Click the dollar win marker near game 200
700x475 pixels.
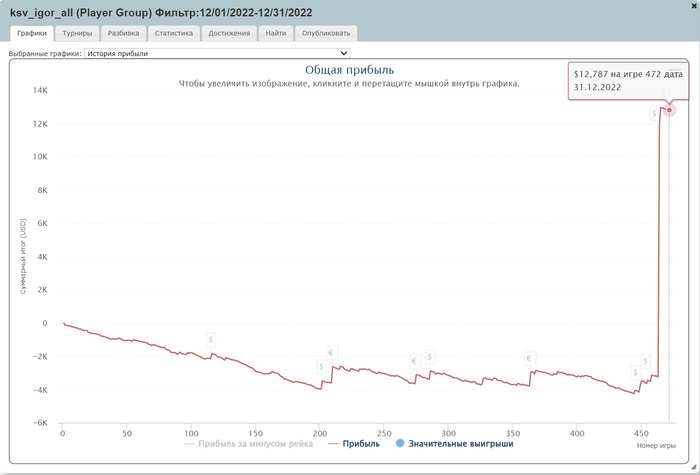321,367
